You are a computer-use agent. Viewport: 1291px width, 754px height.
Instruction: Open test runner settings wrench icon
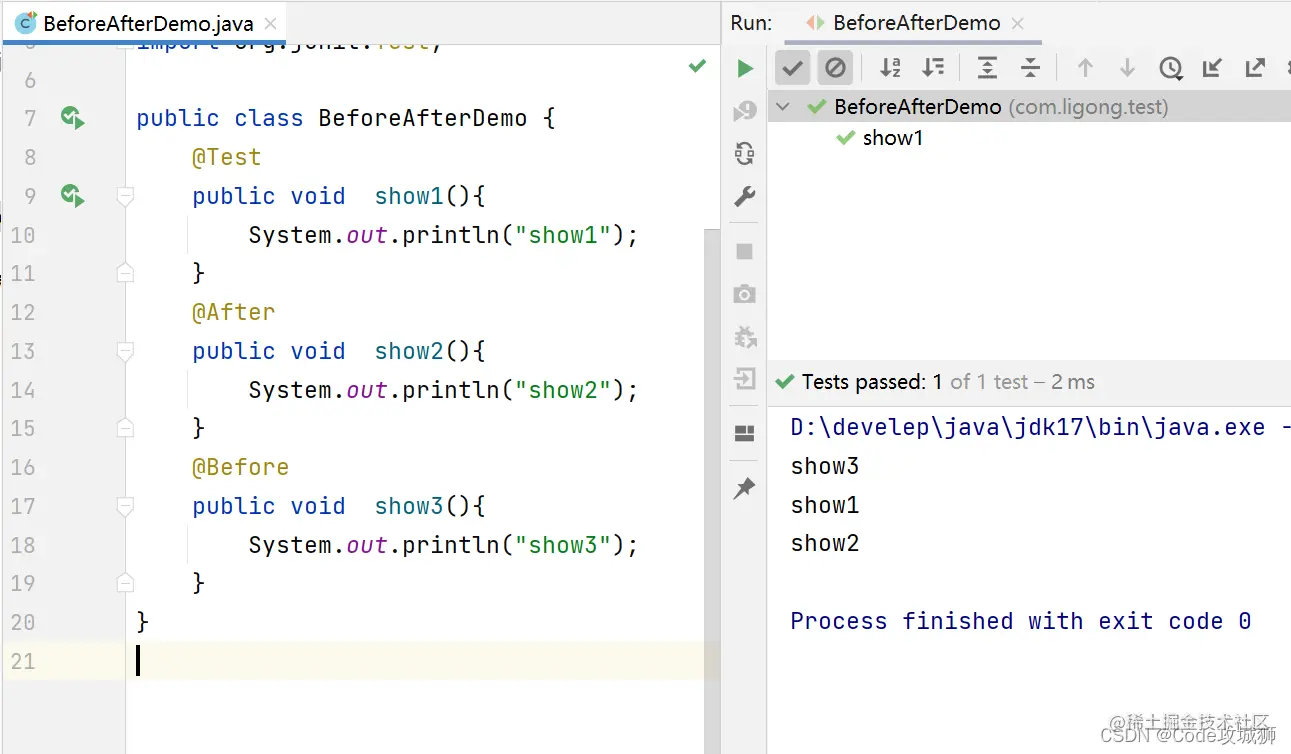point(745,196)
